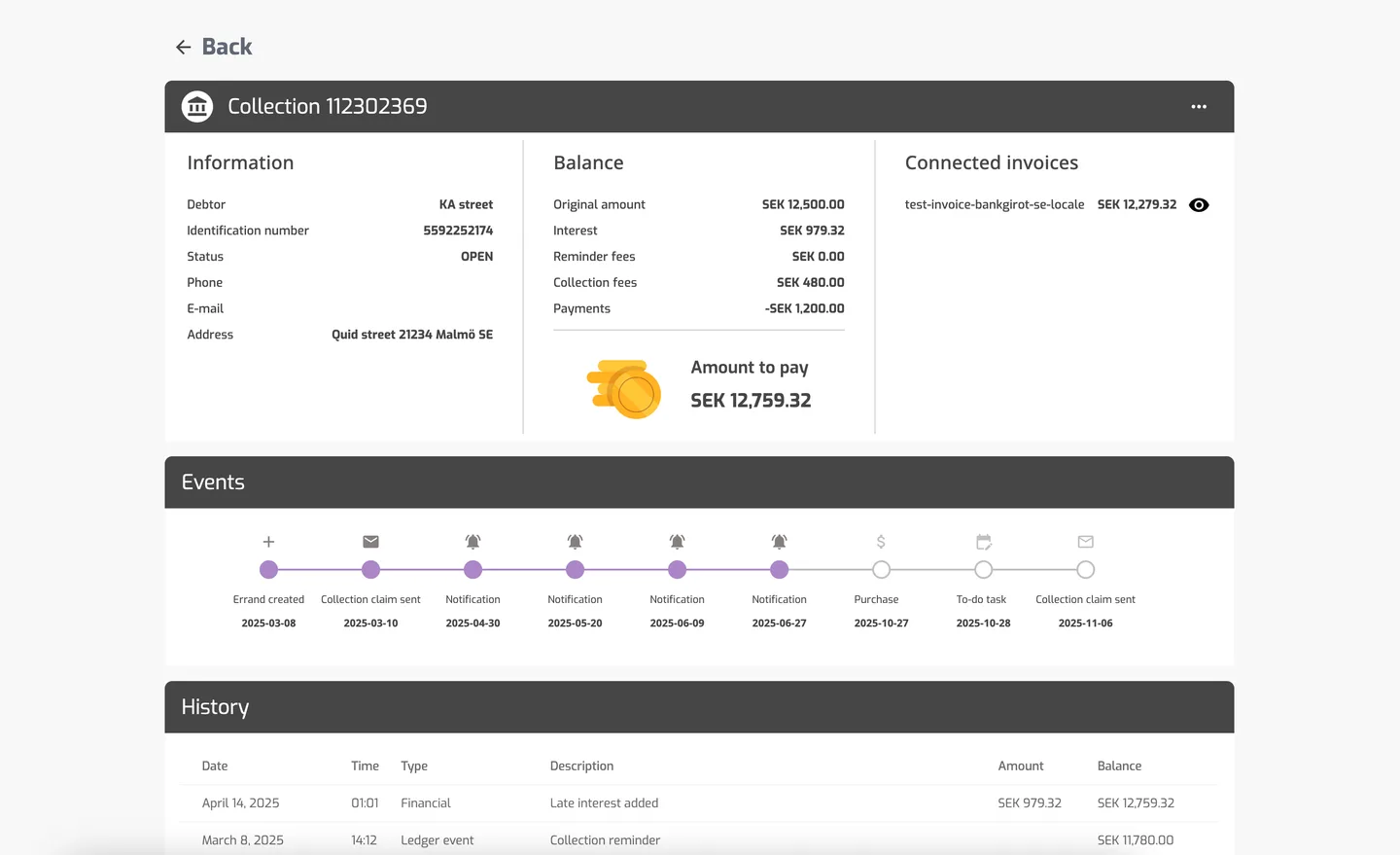The image size is (1400, 855).
Task: Click the plus icon above Errand created
Action: click(x=269, y=542)
